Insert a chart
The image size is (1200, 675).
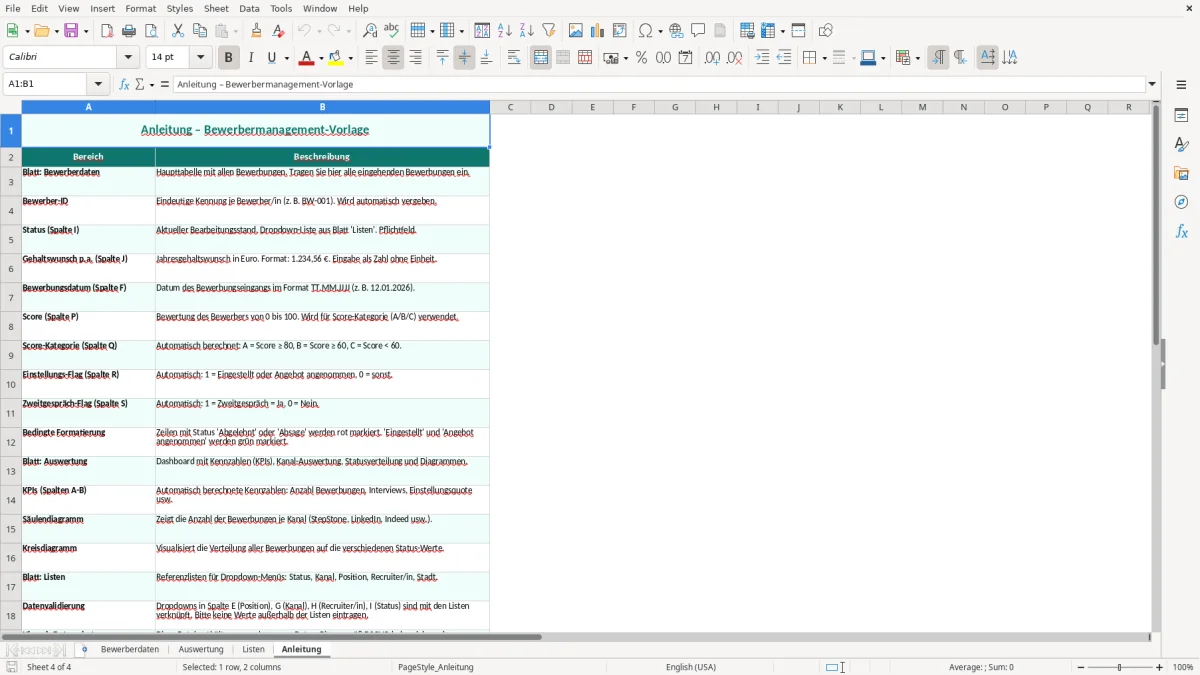(x=598, y=31)
